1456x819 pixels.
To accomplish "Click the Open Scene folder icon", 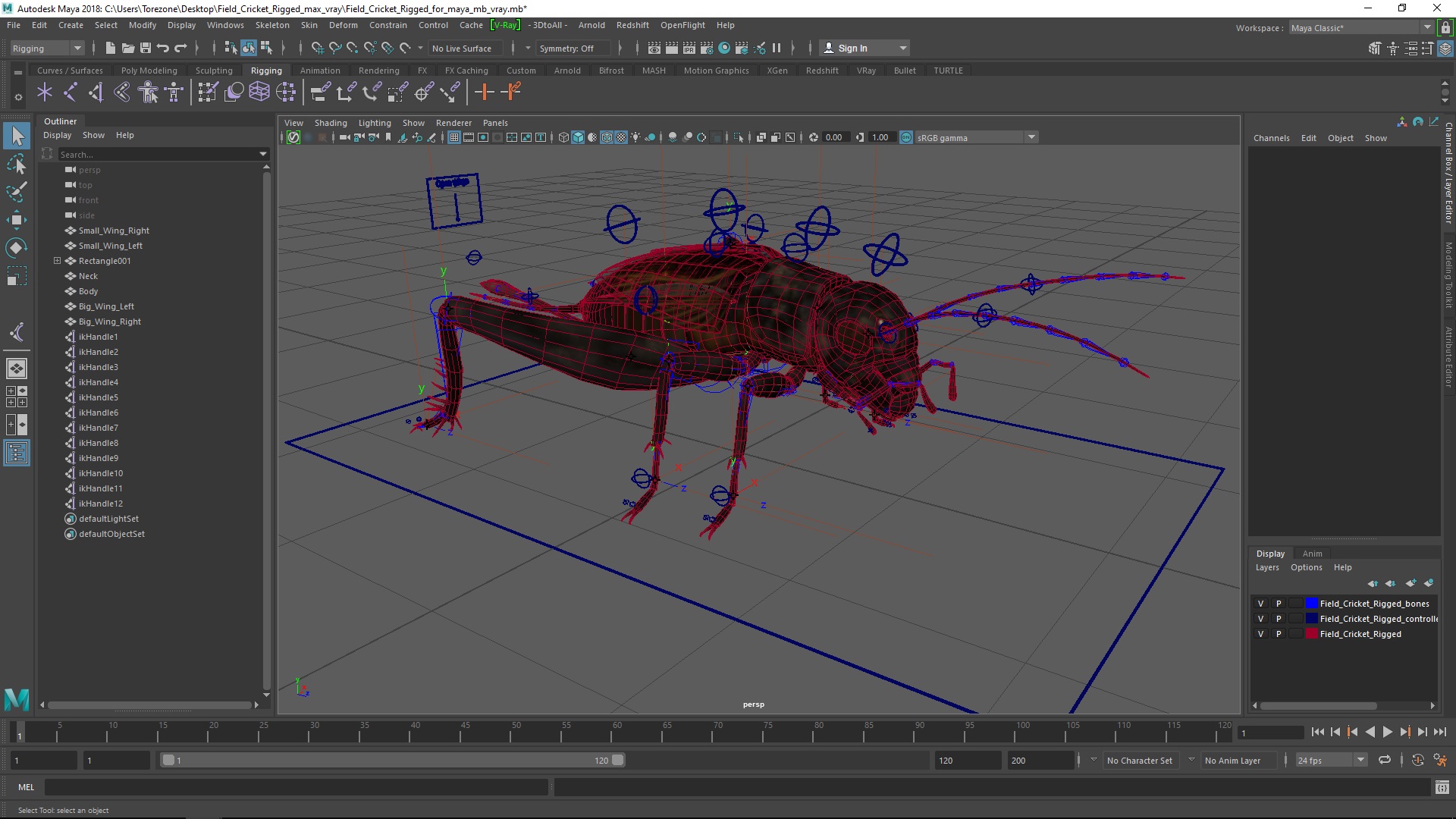I will pos(128,48).
